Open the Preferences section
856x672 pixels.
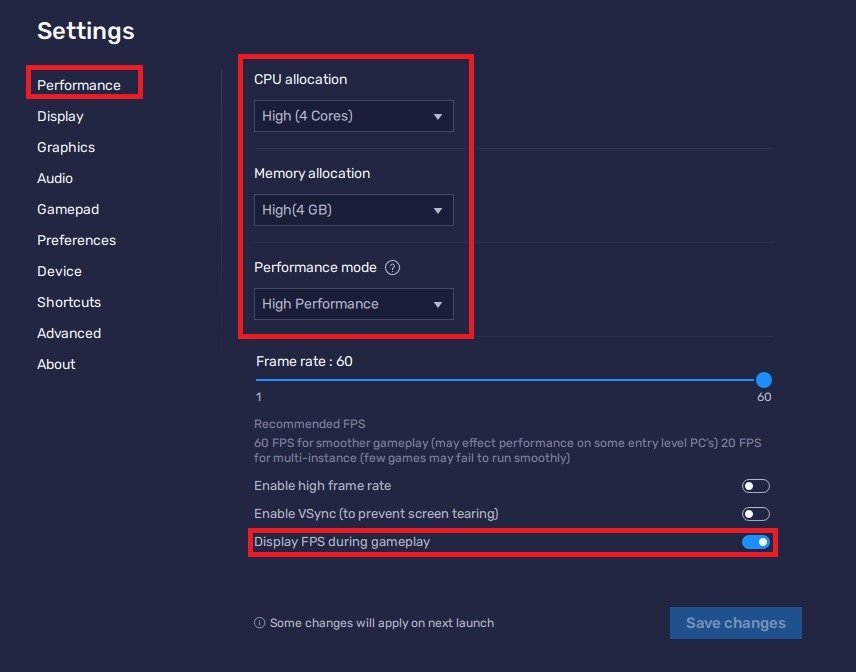pos(76,240)
